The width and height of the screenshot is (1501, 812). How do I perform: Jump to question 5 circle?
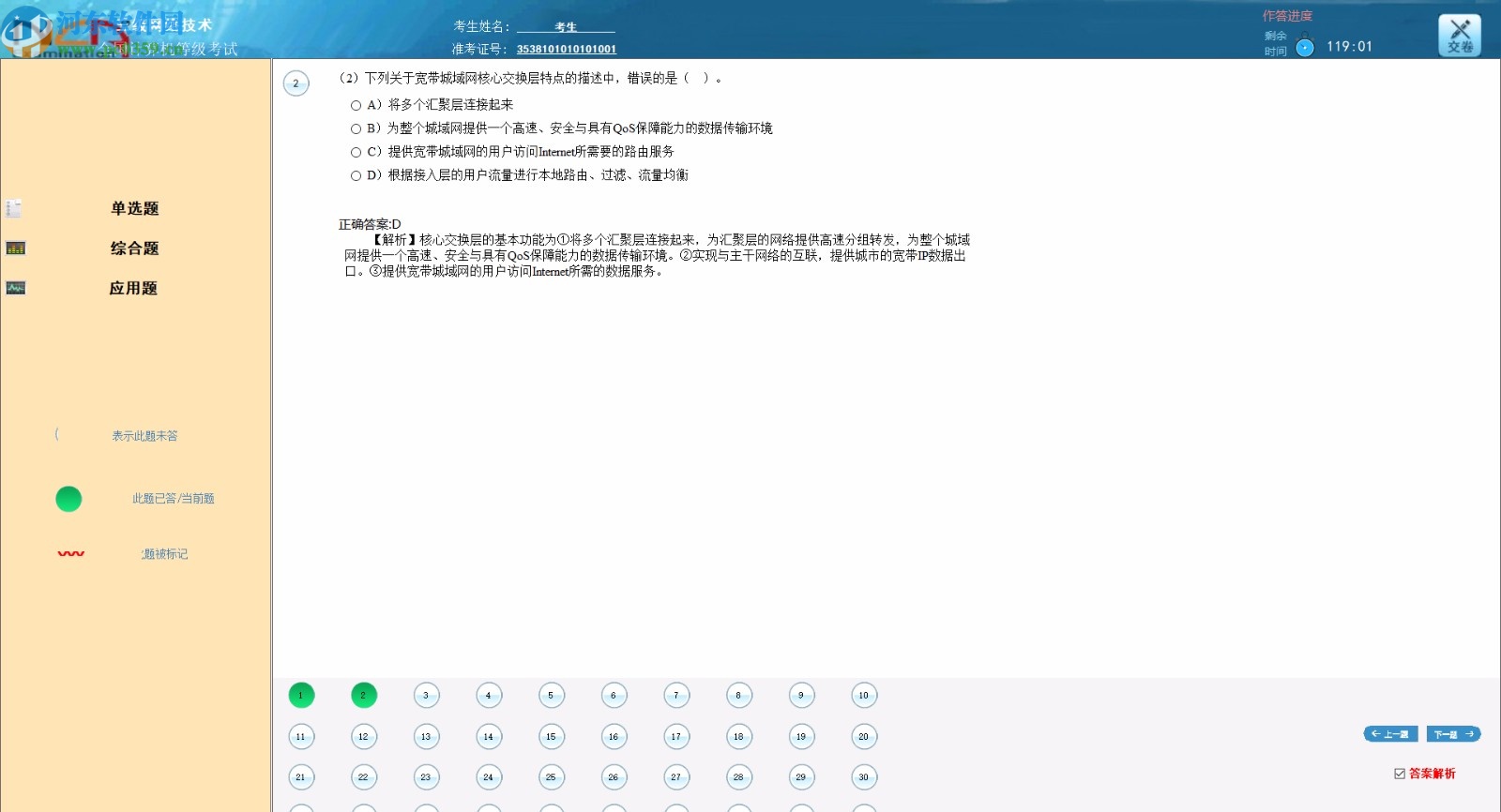click(x=552, y=695)
